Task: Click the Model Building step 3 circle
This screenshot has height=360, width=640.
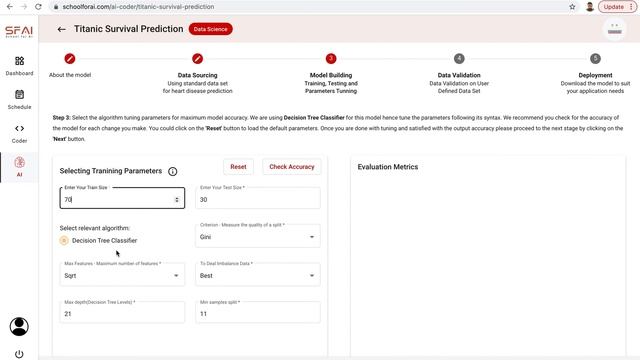Action: click(331, 59)
